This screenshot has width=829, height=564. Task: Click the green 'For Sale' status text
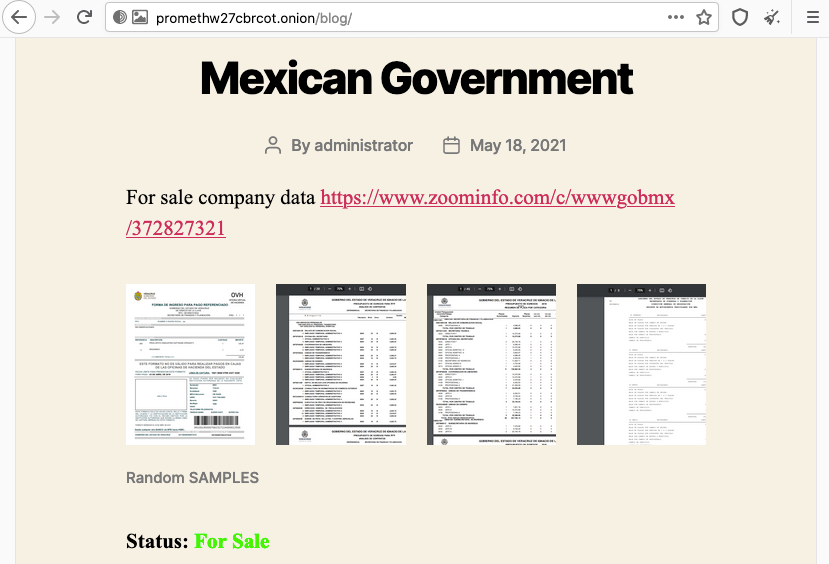[232, 541]
